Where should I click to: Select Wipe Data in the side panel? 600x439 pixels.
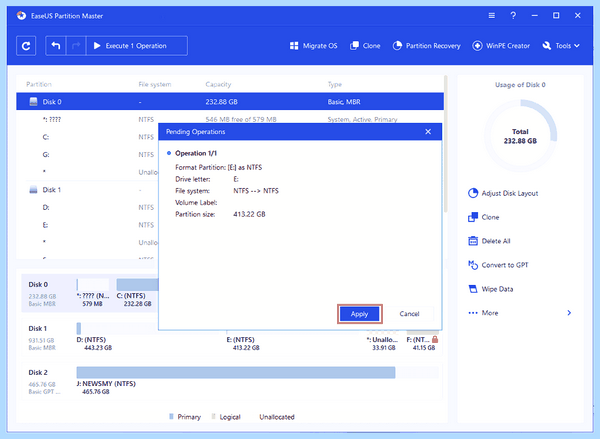tap(491, 289)
